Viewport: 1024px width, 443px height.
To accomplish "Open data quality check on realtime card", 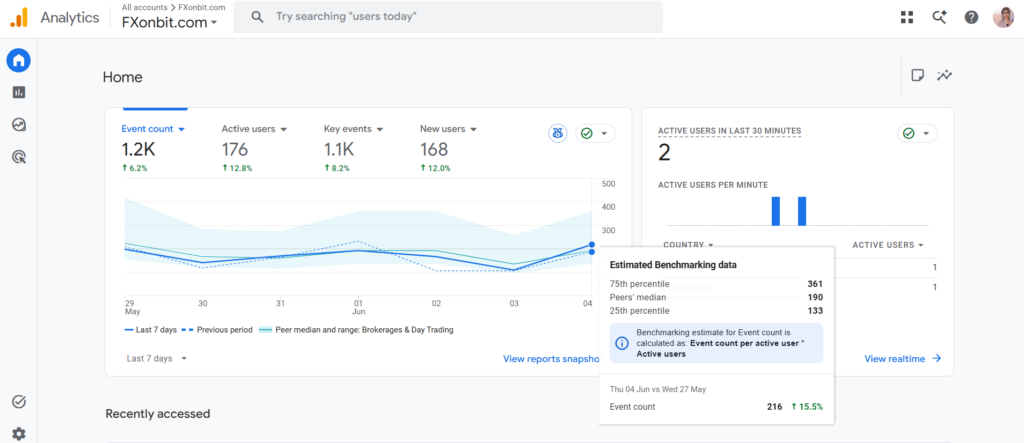I will click(917, 133).
